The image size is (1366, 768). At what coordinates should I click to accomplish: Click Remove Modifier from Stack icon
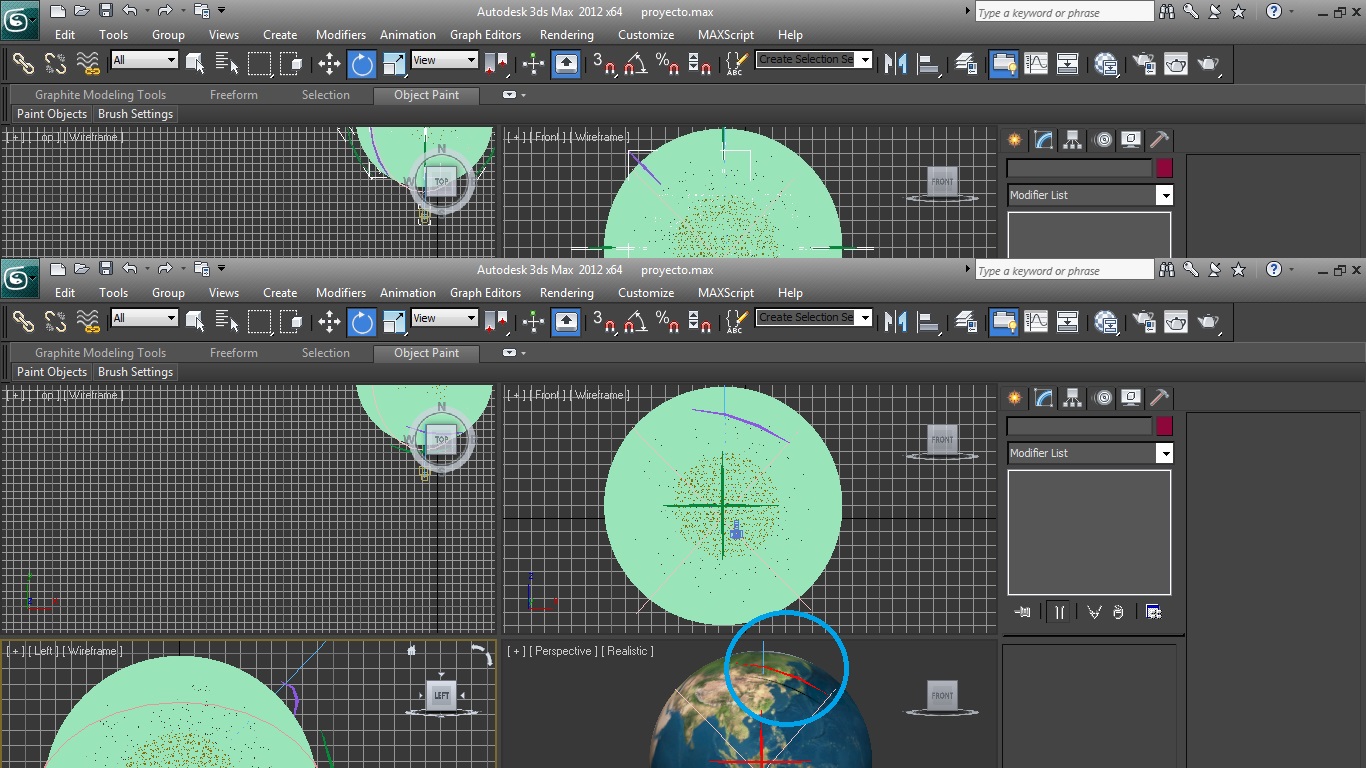click(1119, 612)
